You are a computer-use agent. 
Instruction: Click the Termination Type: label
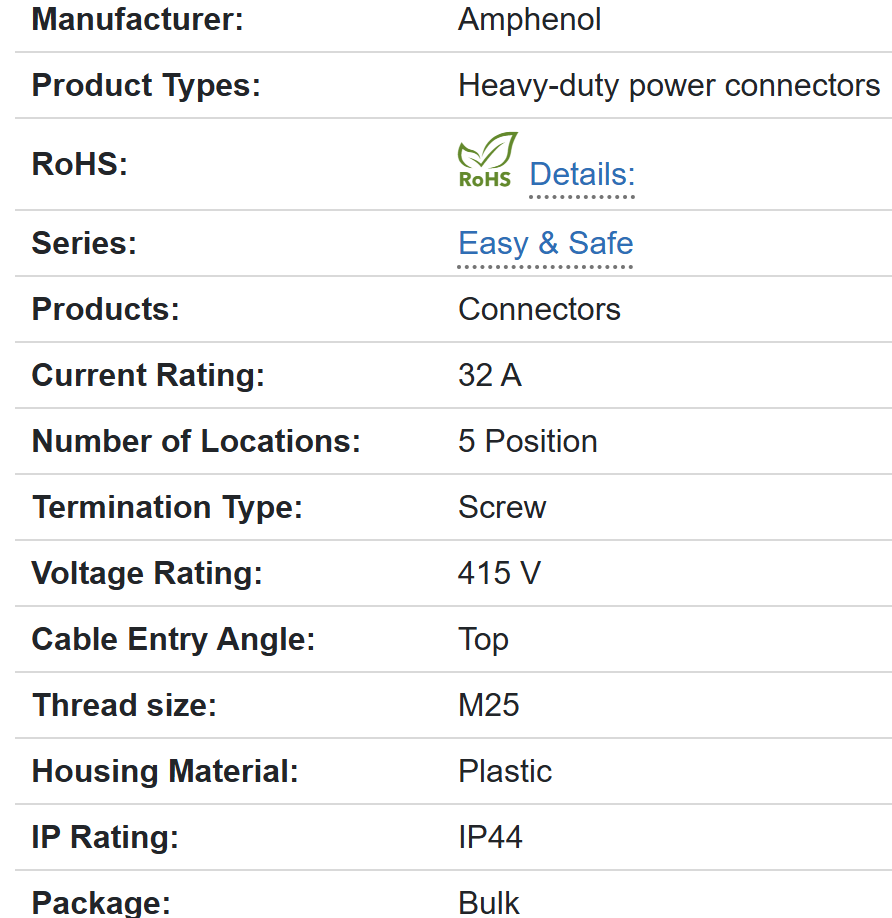tap(167, 507)
